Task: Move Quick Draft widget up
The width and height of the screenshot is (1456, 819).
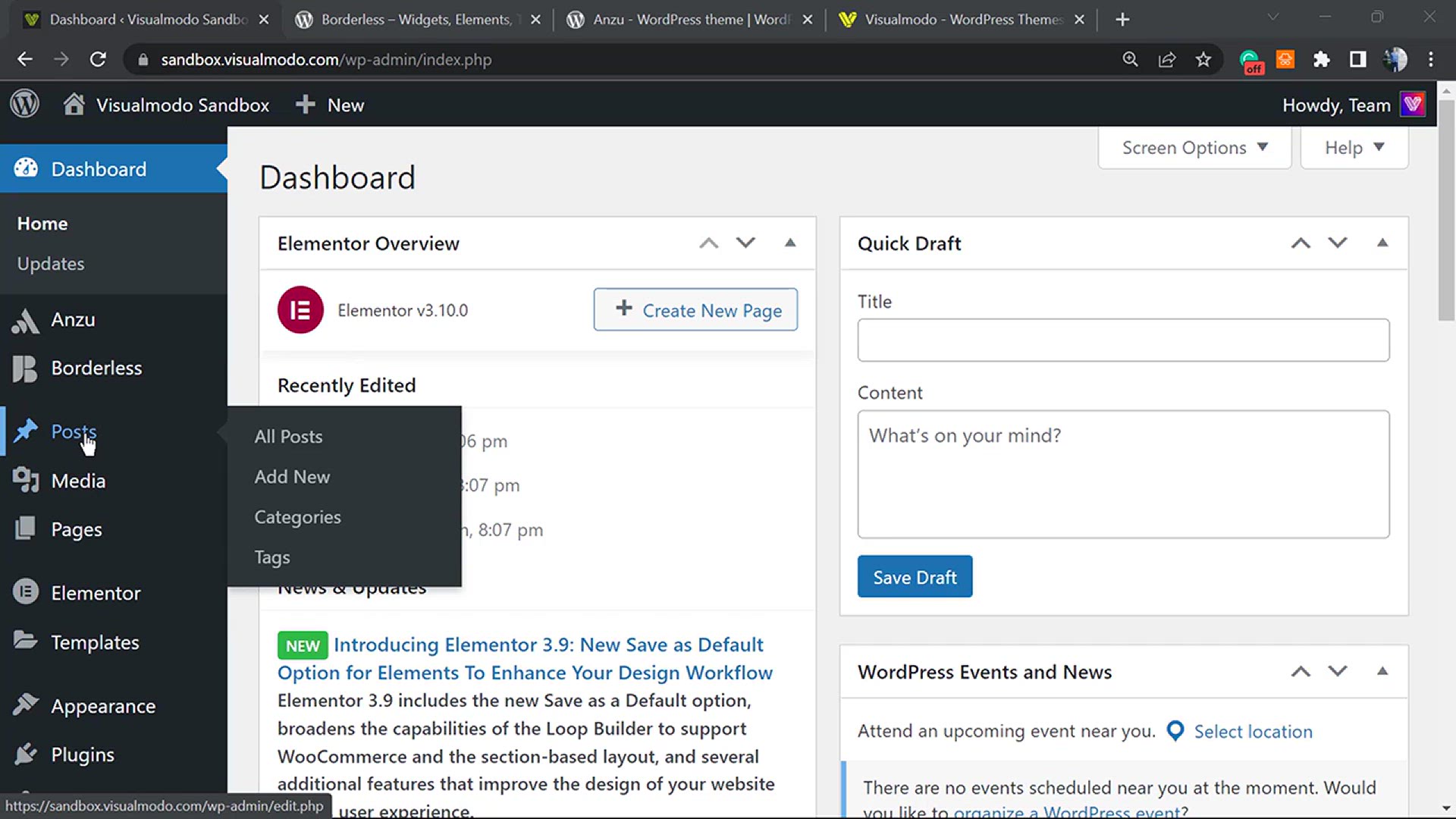Action: pos(1301,243)
